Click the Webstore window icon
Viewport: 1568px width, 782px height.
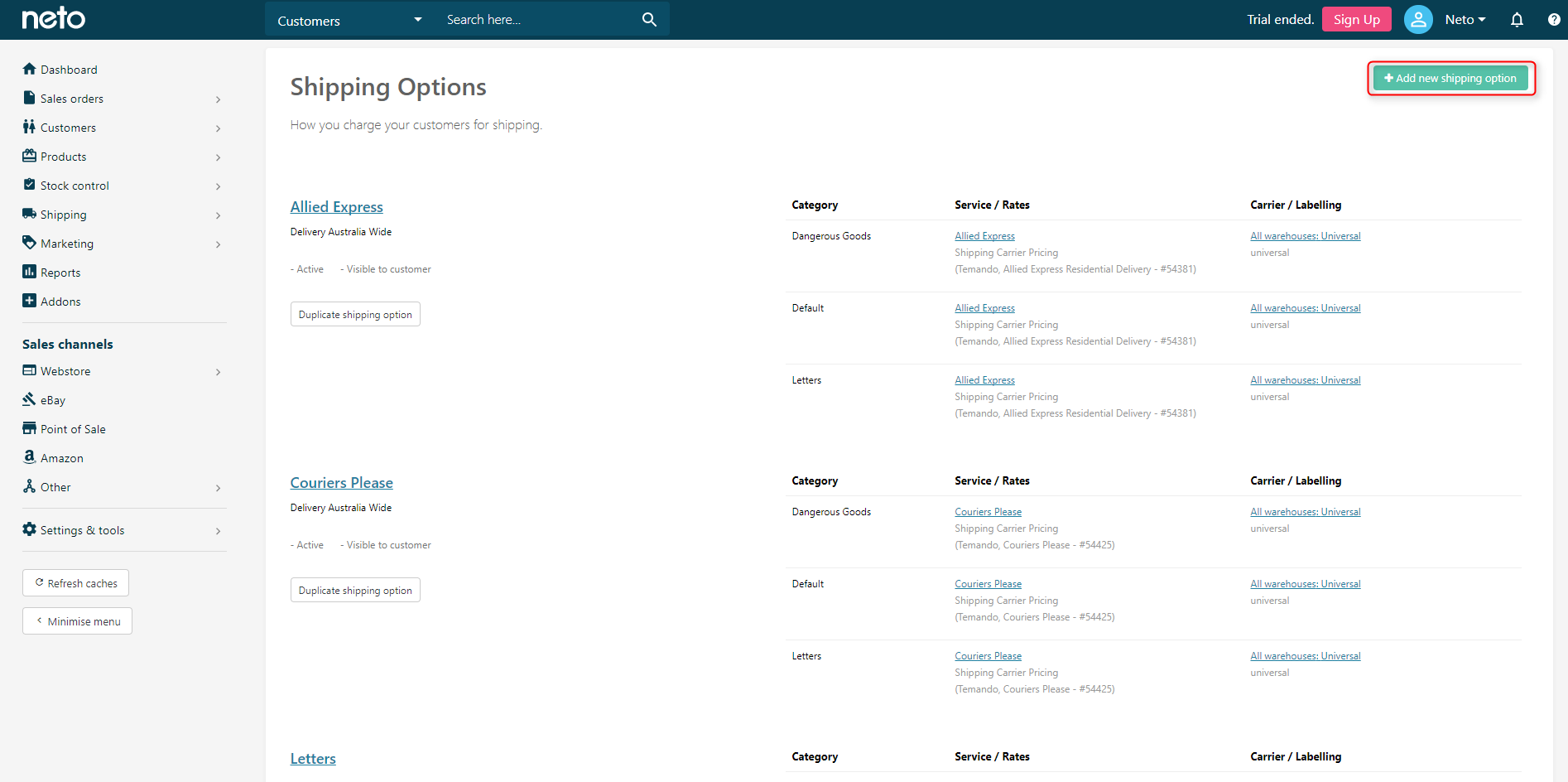[x=30, y=370]
